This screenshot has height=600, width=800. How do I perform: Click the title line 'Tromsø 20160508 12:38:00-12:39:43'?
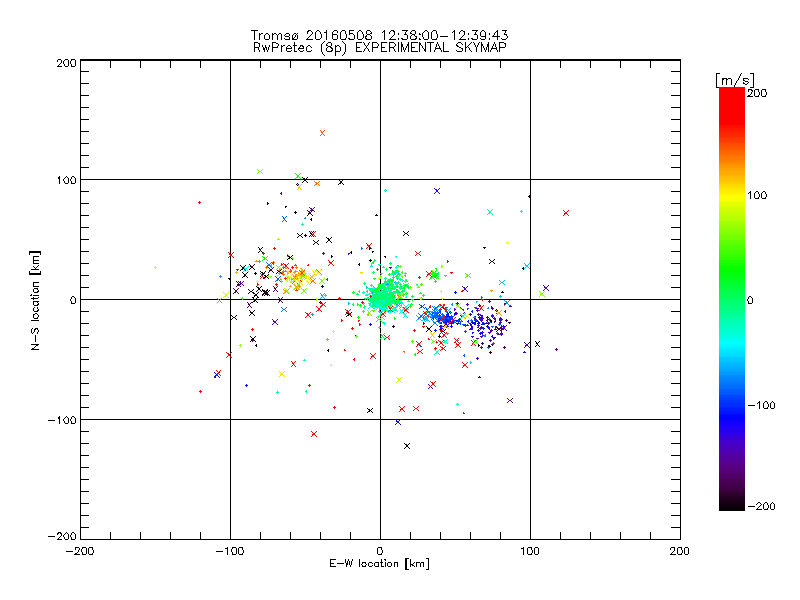click(x=379, y=35)
